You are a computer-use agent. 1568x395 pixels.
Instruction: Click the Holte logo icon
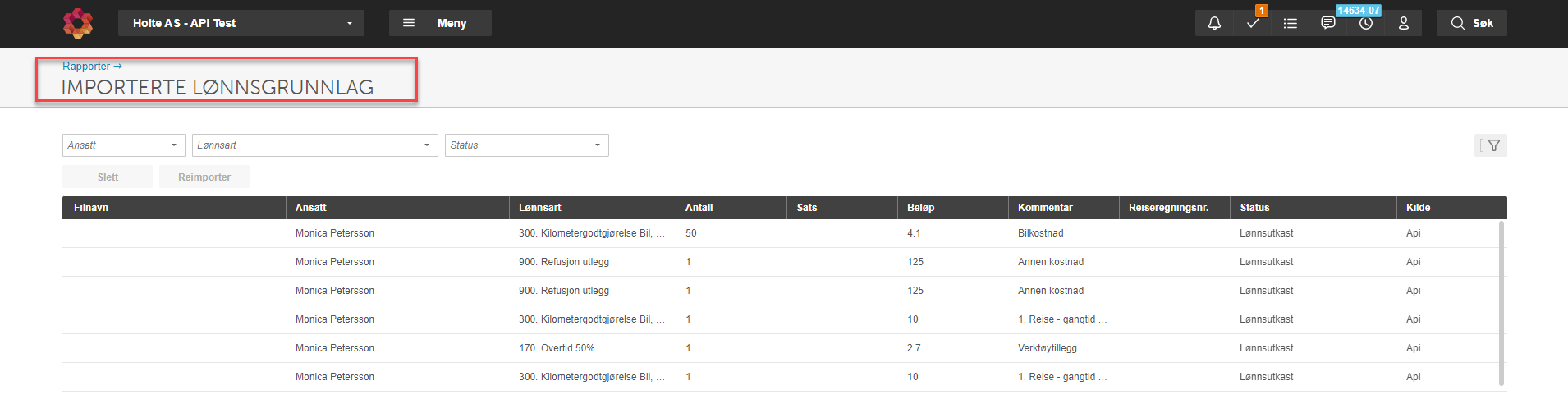pos(78,23)
